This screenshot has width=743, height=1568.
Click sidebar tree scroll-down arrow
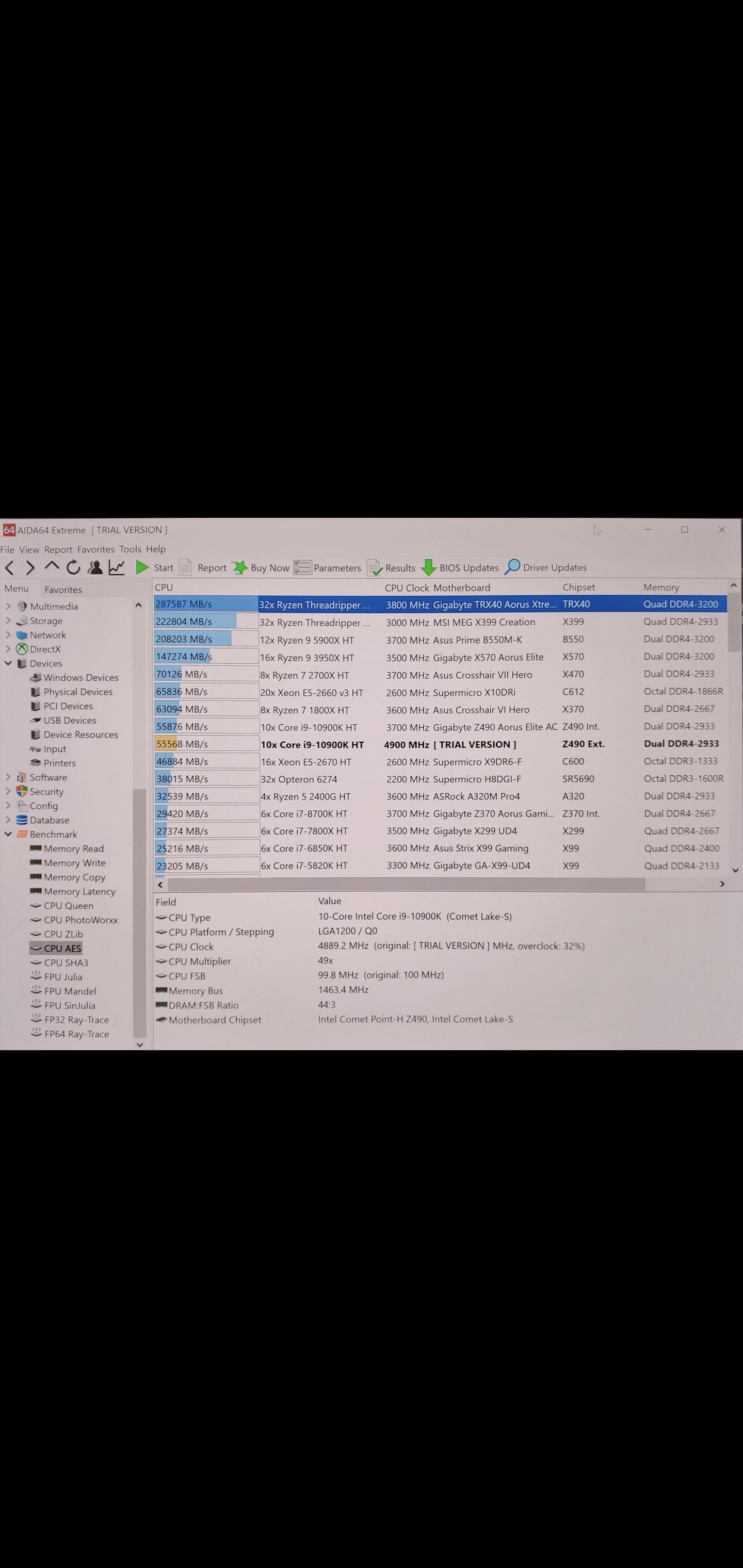tap(139, 1044)
